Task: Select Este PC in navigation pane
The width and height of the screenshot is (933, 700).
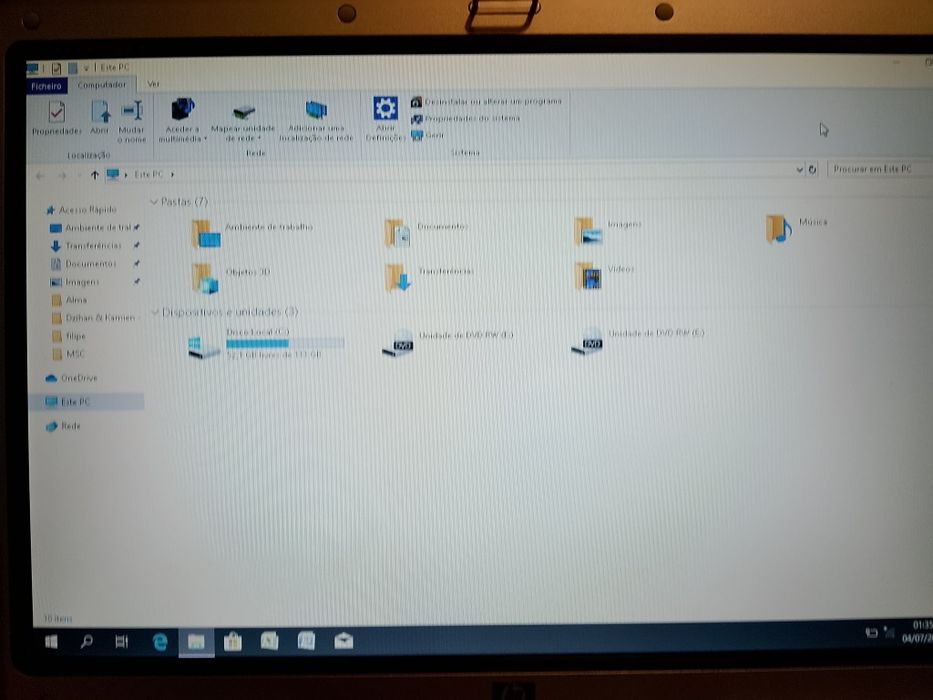Action: tap(86, 402)
